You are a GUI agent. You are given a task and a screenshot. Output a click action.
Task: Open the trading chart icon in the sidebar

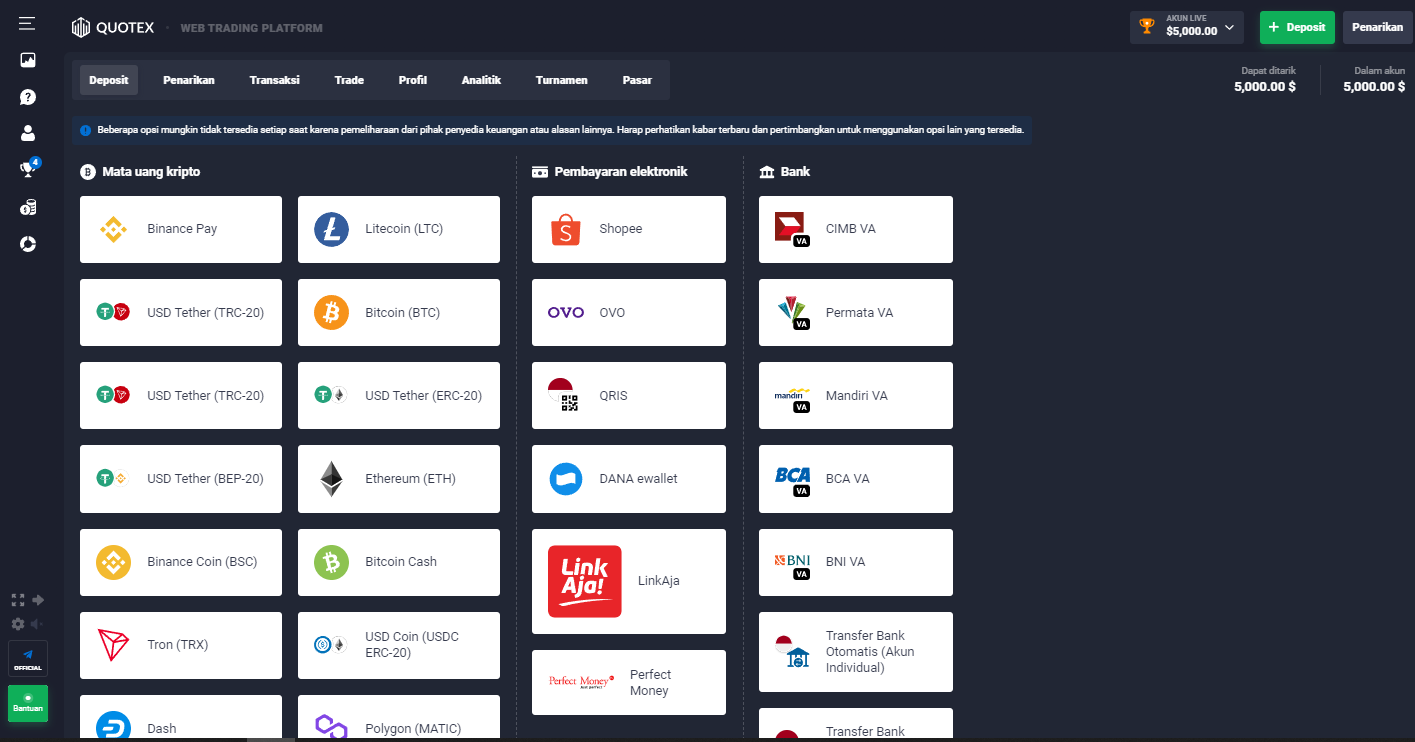point(28,60)
